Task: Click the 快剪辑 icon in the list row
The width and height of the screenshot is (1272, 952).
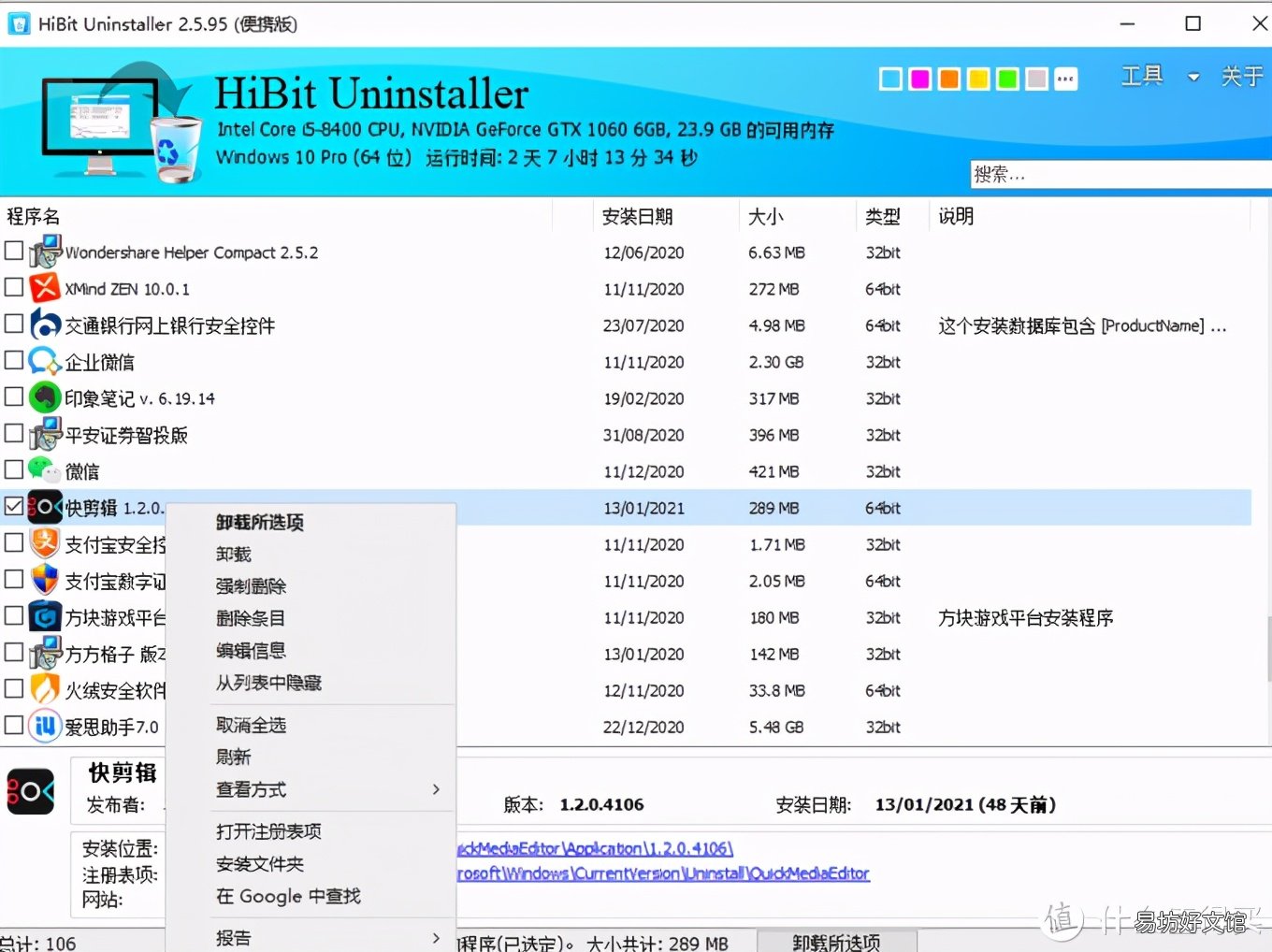Action: tap(45, 507)
